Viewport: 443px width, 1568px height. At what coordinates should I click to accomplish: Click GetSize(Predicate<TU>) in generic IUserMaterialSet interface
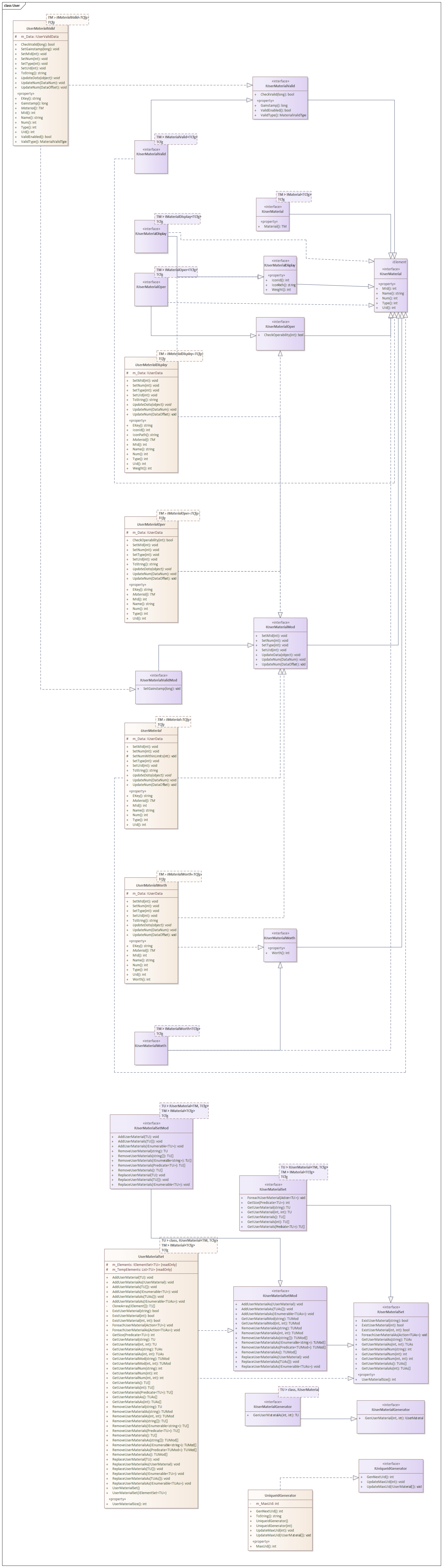coord(268,1203)
